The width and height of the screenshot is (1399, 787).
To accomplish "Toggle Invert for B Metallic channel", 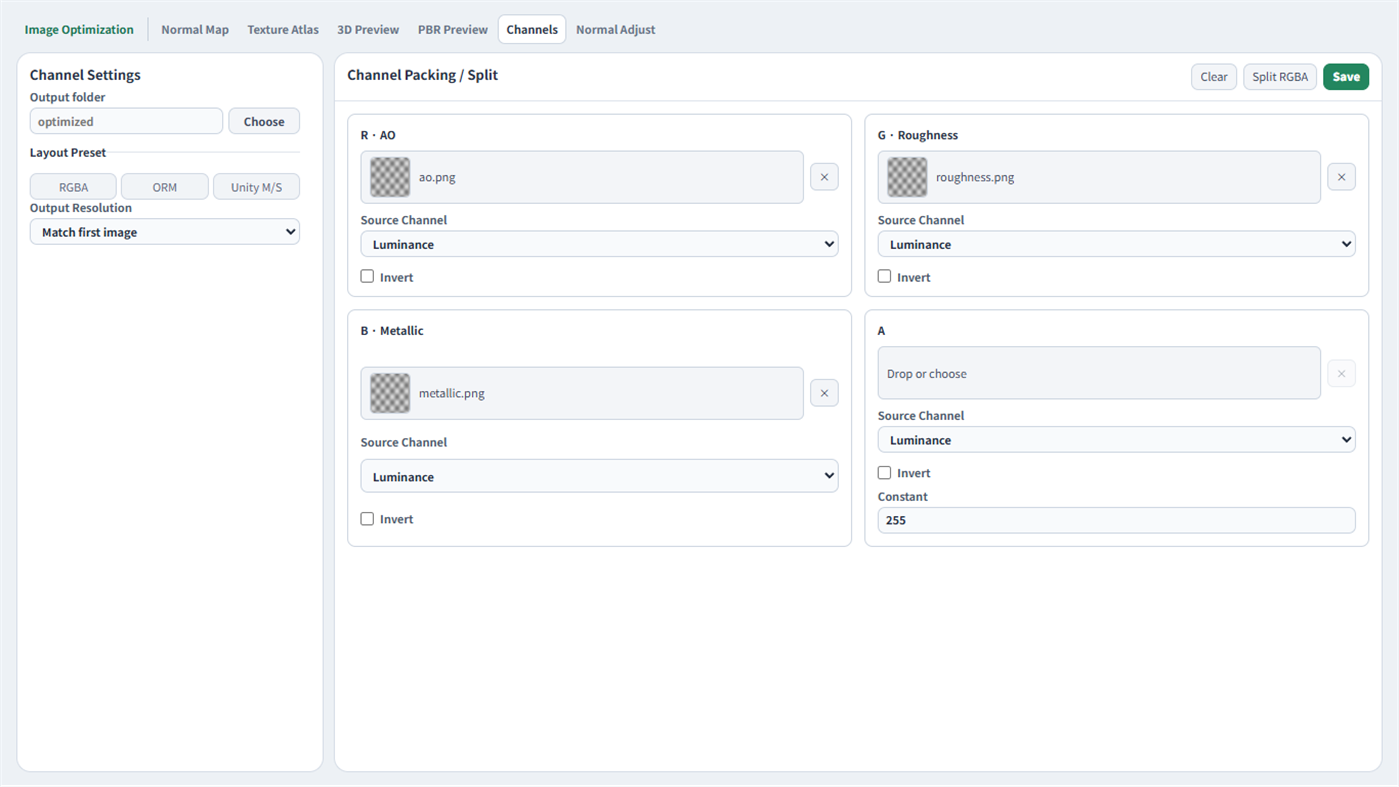I will (x=367, y=519).
